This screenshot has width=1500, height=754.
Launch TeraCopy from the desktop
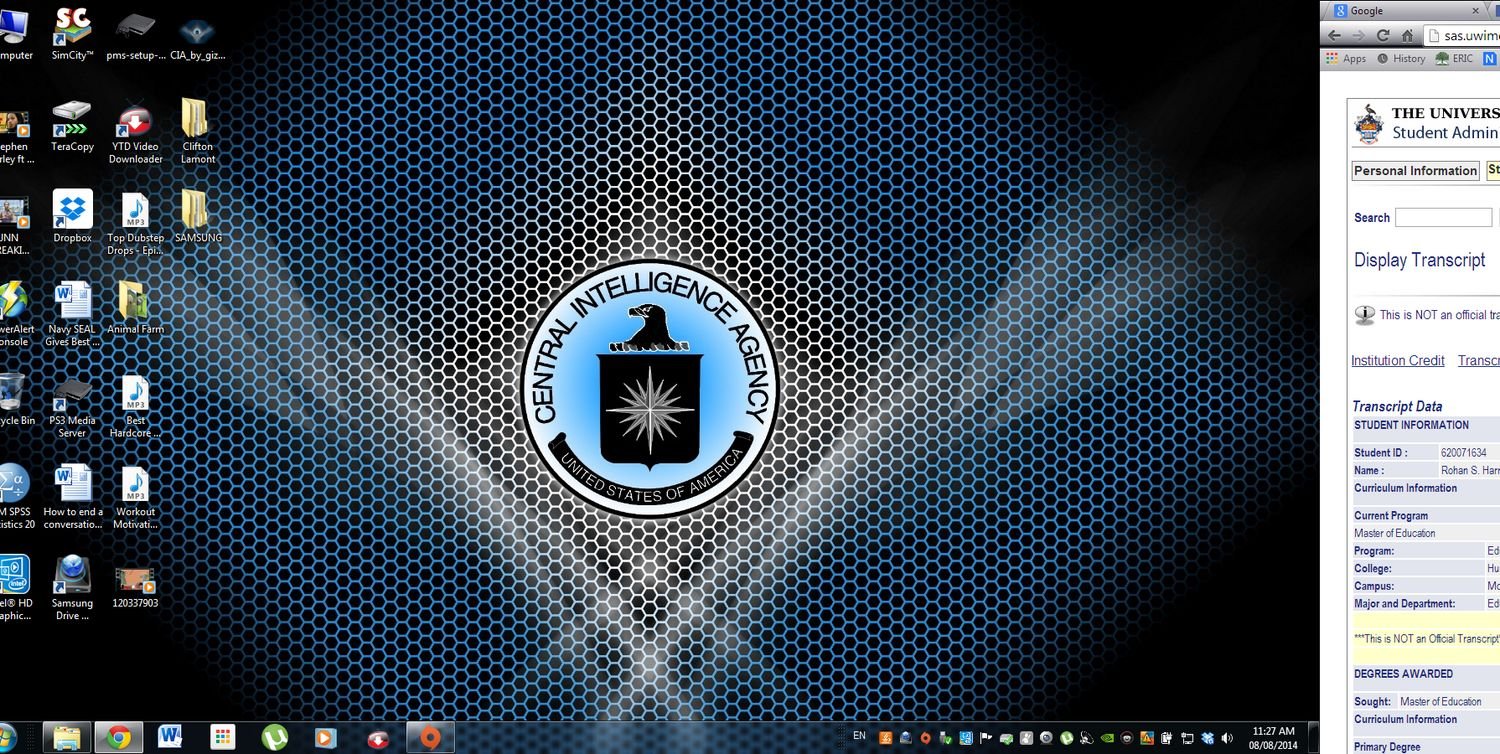click(x=72, y=126)
